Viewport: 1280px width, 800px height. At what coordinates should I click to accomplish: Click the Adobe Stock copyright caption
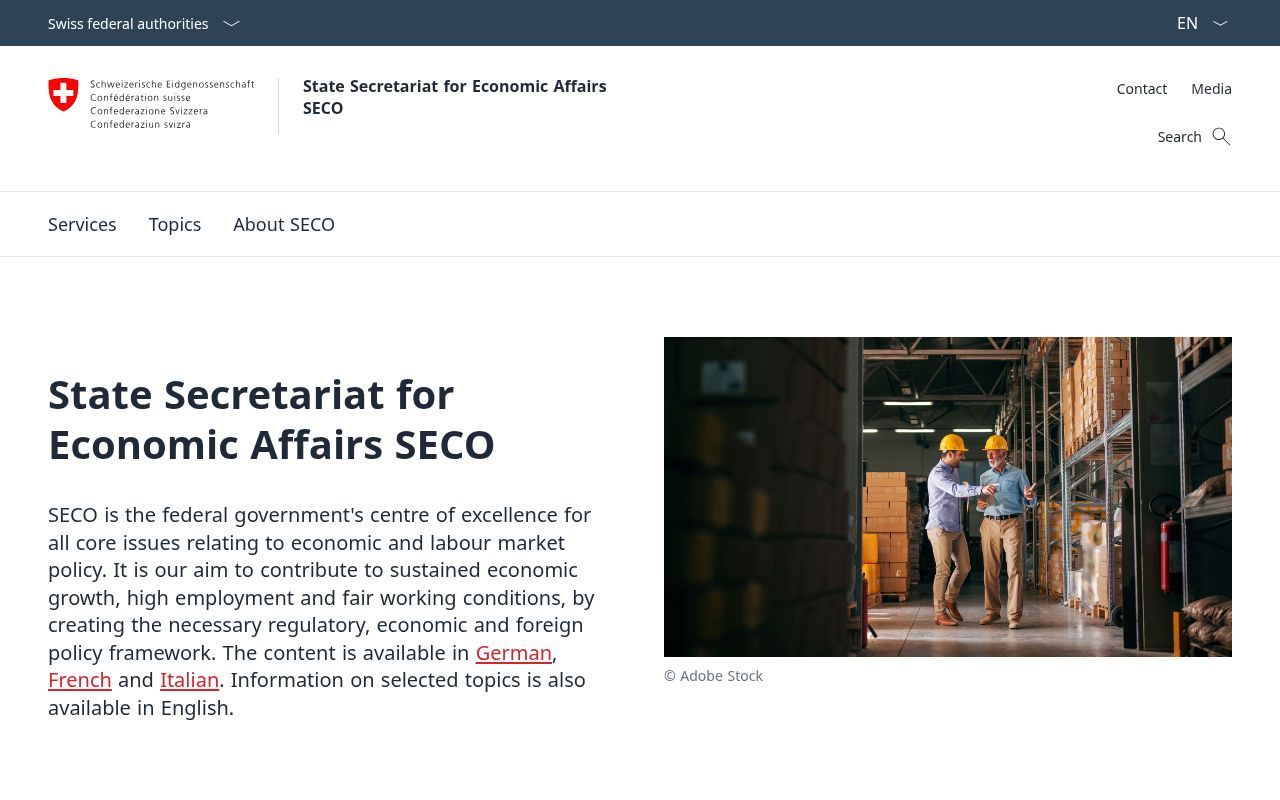tap(713, 676)
